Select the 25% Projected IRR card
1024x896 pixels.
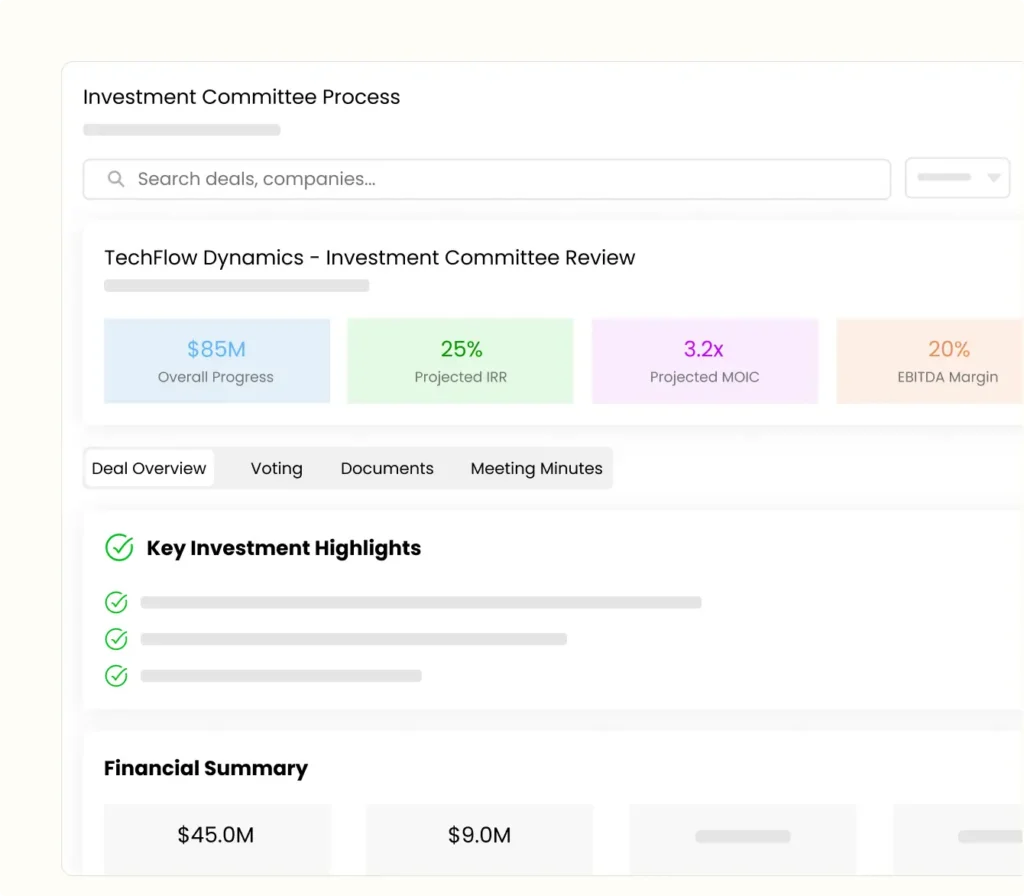pos(460,361)
